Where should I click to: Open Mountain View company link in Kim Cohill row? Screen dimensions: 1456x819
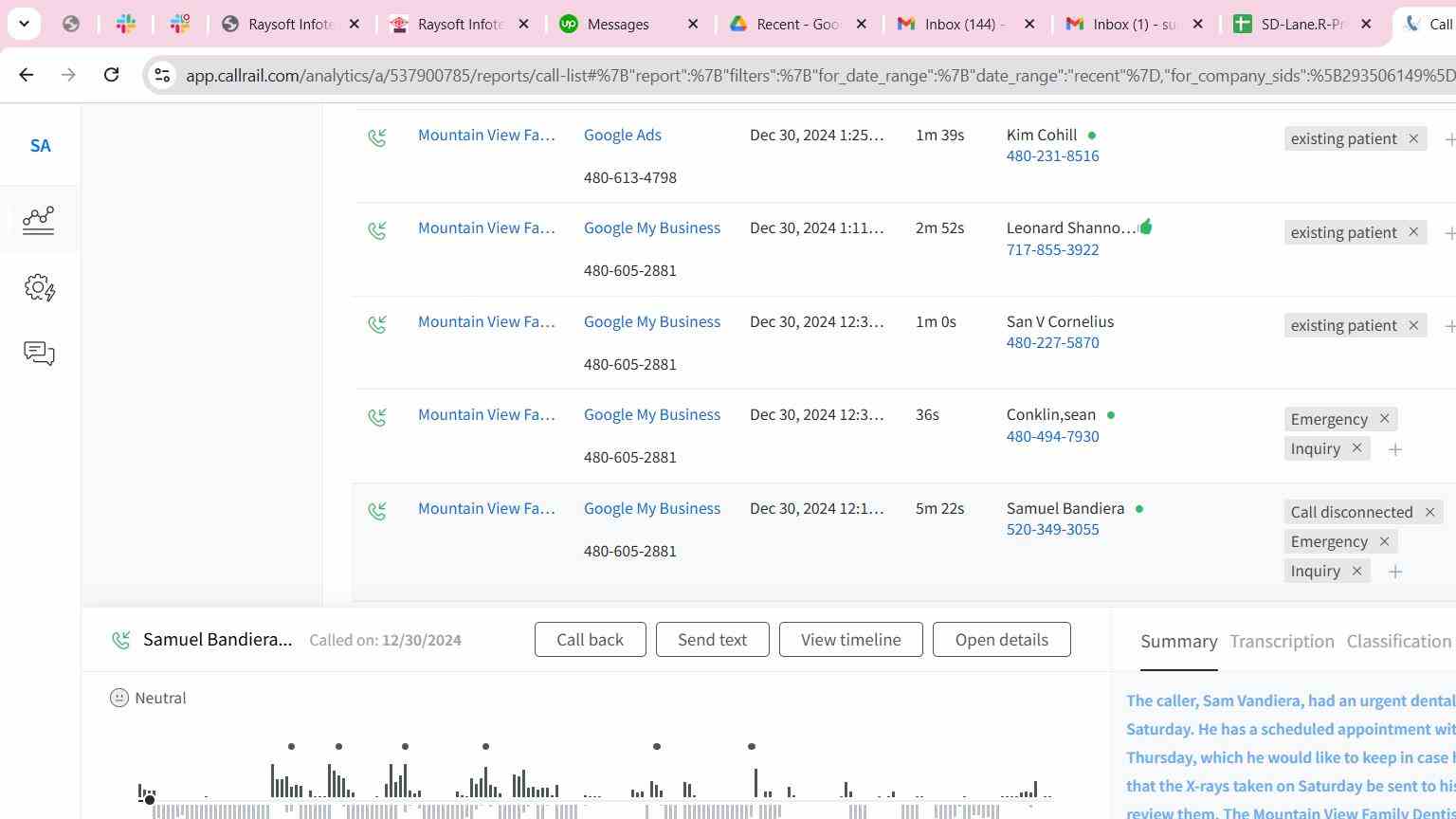pos(486,136)
